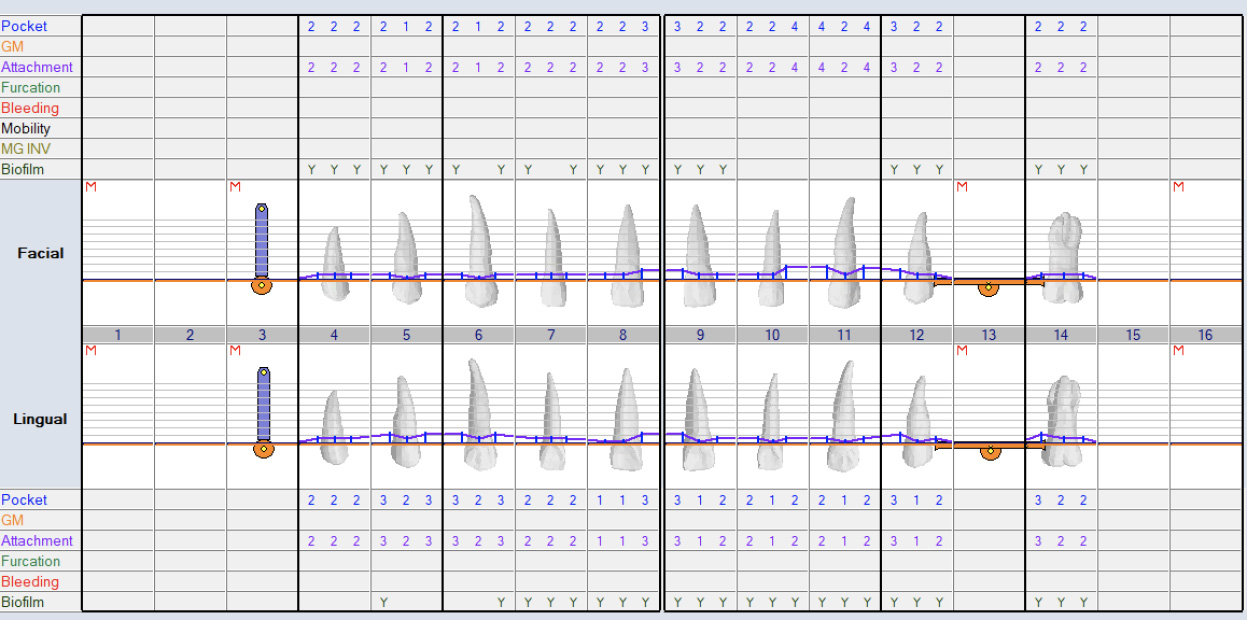This screenshot has height=620, width=1247.
Task: Select the top Pocket row label
Action: [x=24, y=26]
